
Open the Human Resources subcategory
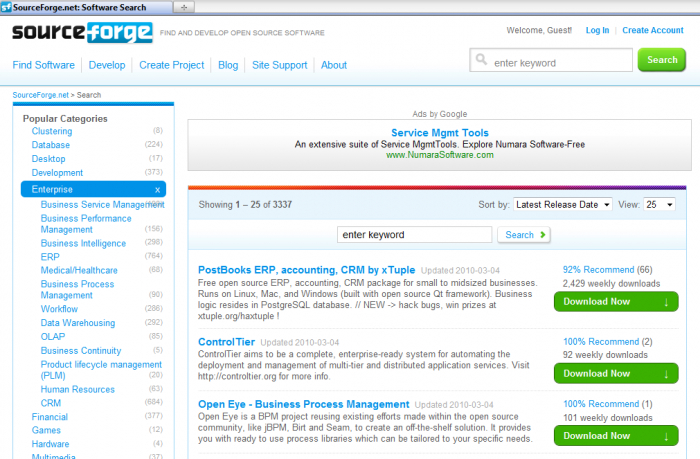coord(77,389)
